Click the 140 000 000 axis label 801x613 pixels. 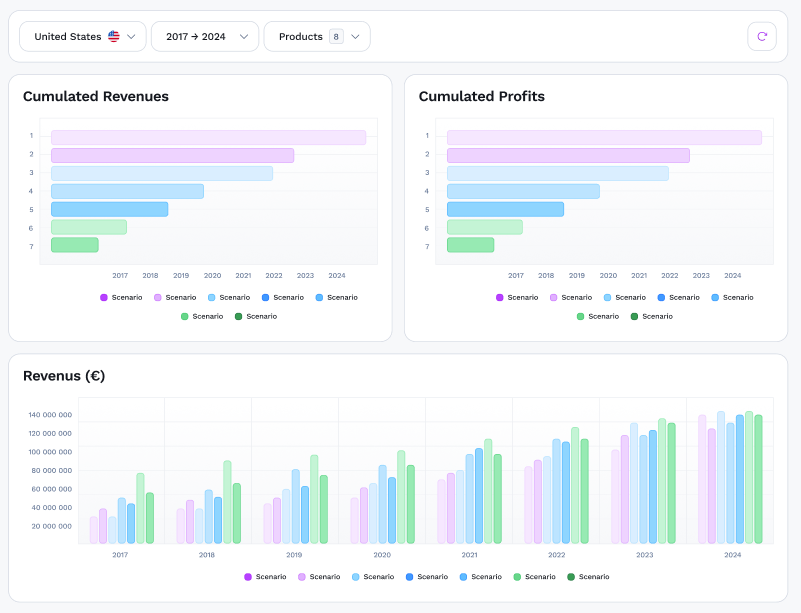click(x=50, y=415)
